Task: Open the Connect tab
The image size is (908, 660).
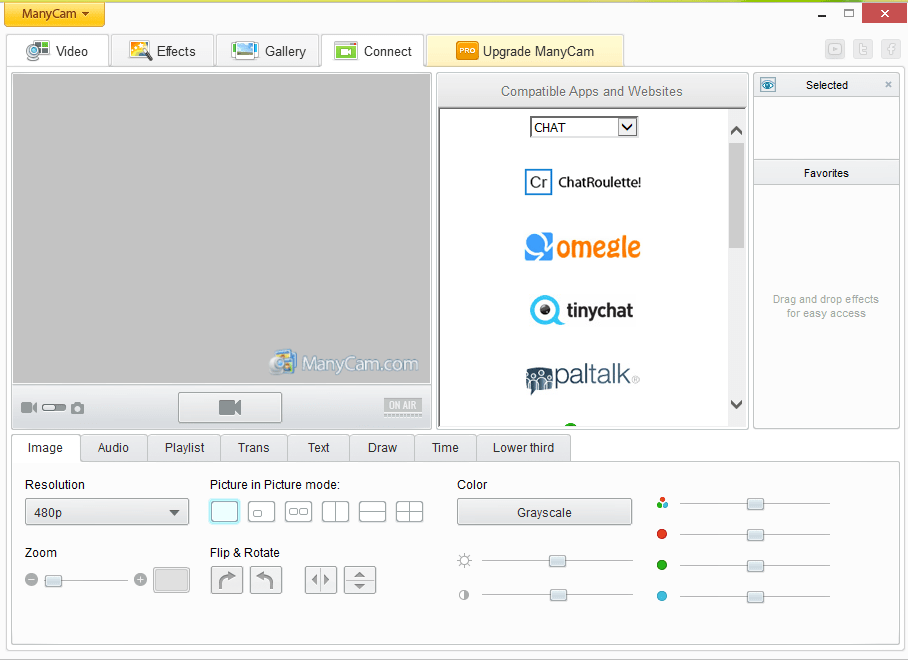Action: pos(373,52)
